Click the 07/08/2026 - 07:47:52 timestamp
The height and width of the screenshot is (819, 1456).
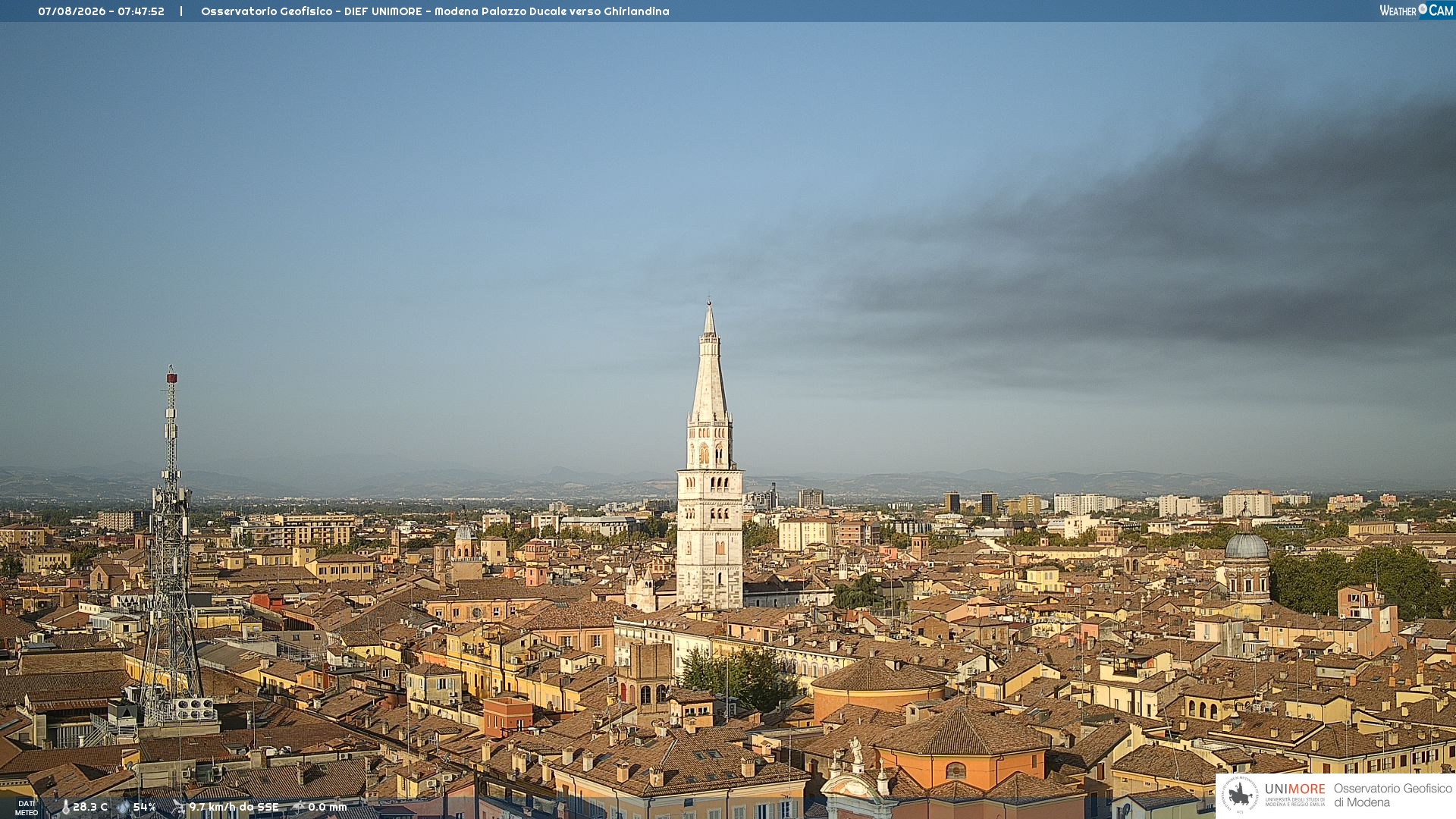point(101,11)
